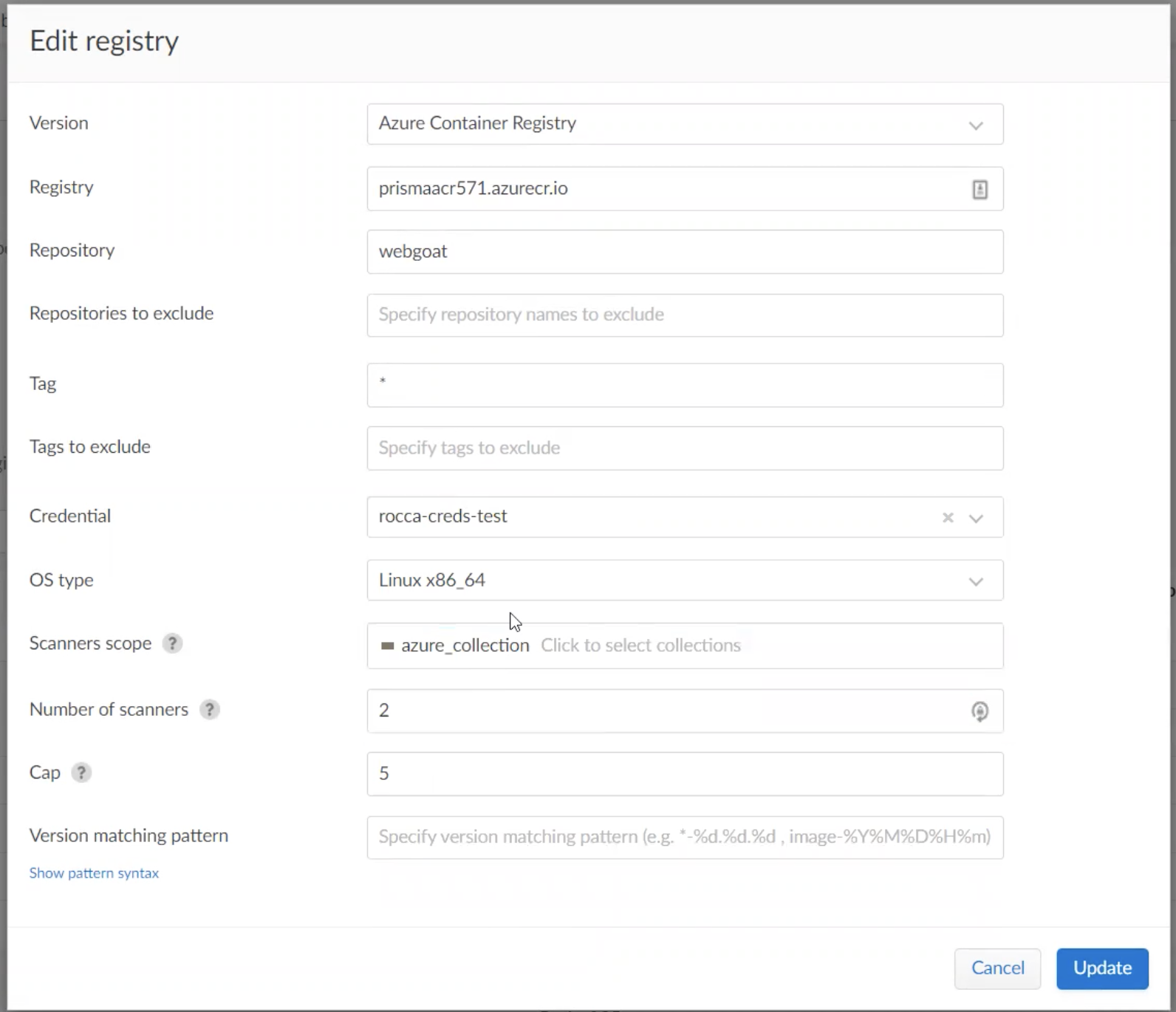
Task: Click the contact card icon in Registry field
Action: [x=980, y=190]
